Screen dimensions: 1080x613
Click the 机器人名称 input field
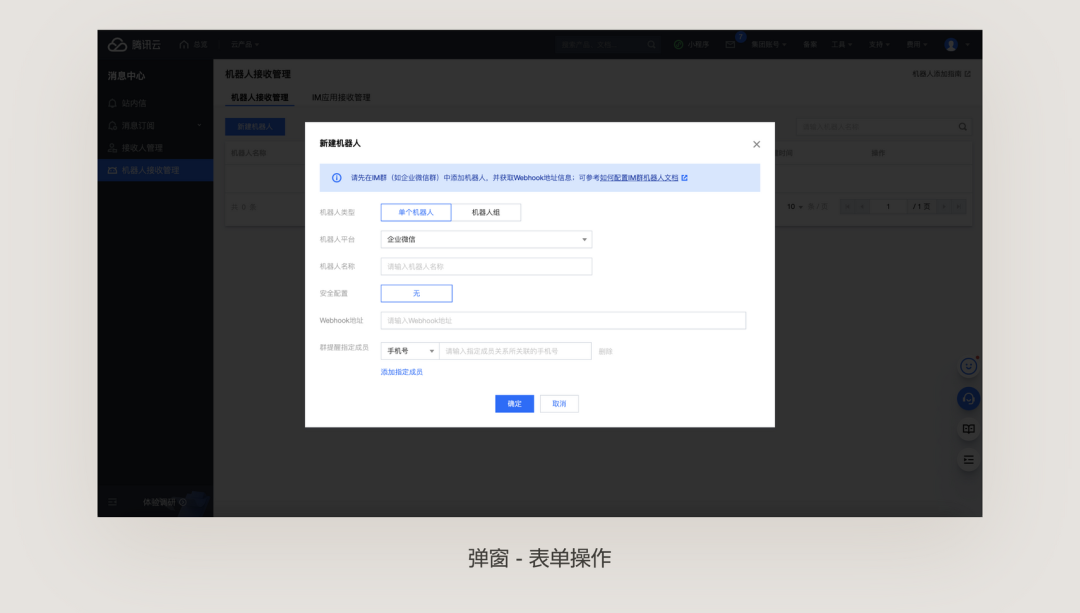486,267
